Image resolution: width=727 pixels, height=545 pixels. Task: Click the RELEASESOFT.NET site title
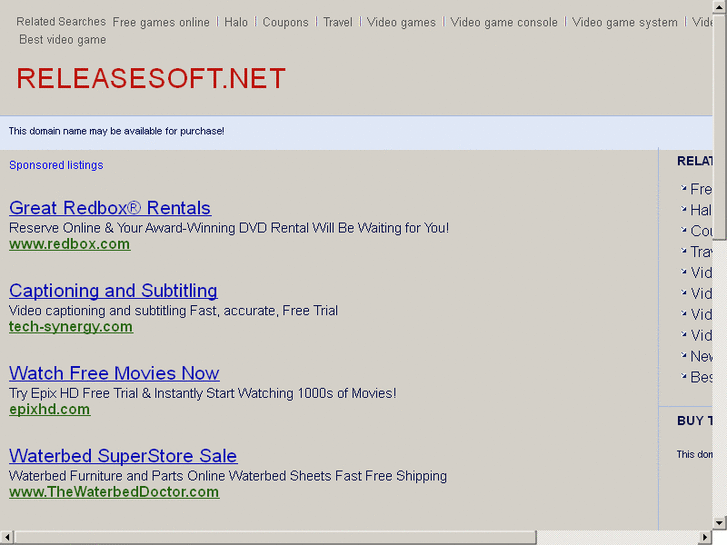click(x=151, y=78)
